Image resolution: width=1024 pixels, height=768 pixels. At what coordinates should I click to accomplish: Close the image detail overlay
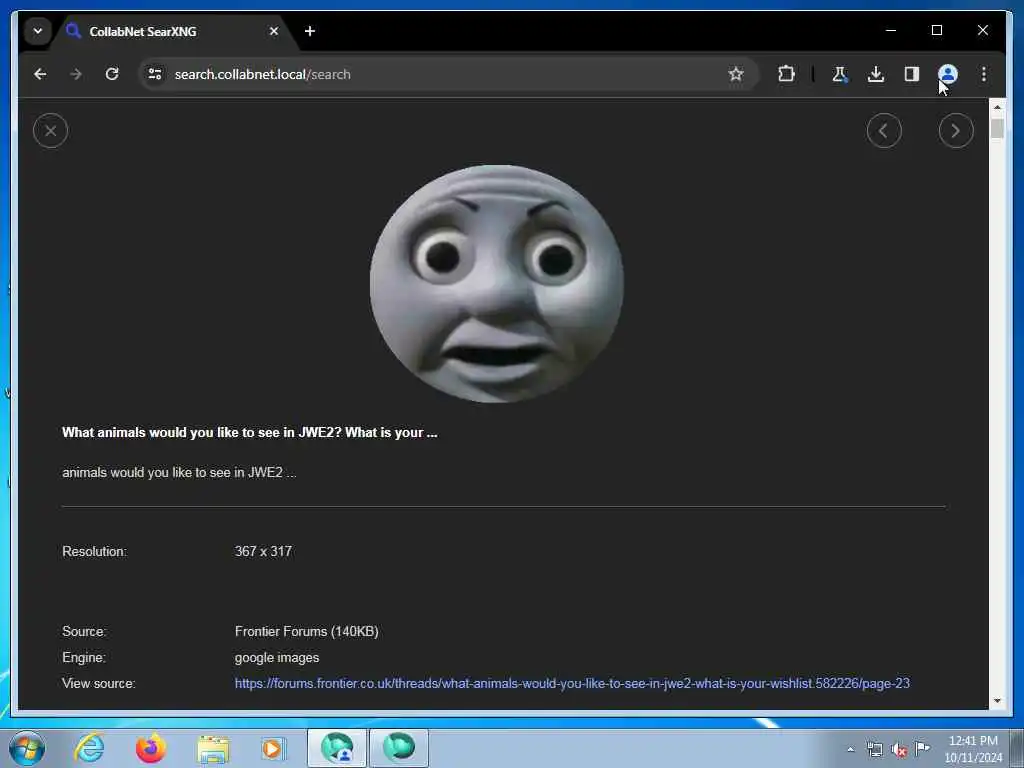(50, 131)
